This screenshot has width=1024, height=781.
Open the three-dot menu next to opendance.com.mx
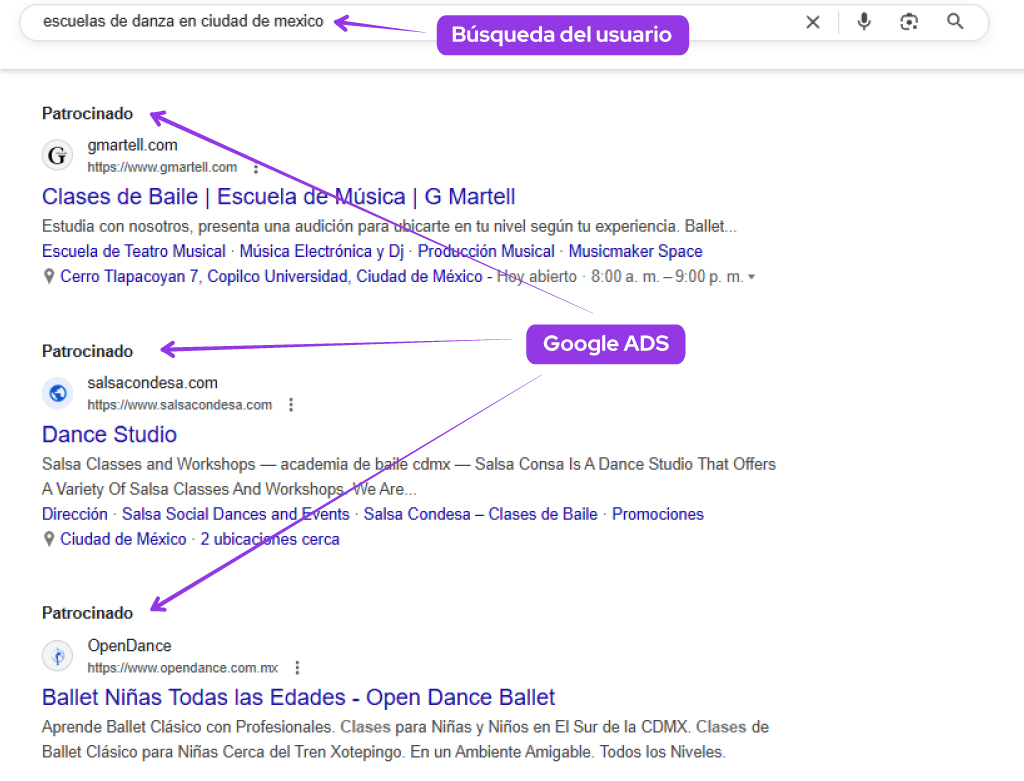(x=296, y=667)
